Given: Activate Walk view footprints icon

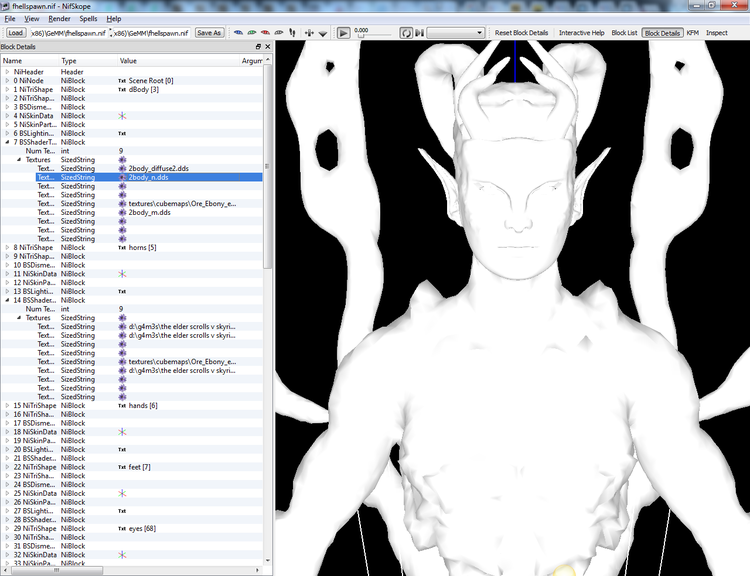Looking at the screenshot, I should pos(292,33).
